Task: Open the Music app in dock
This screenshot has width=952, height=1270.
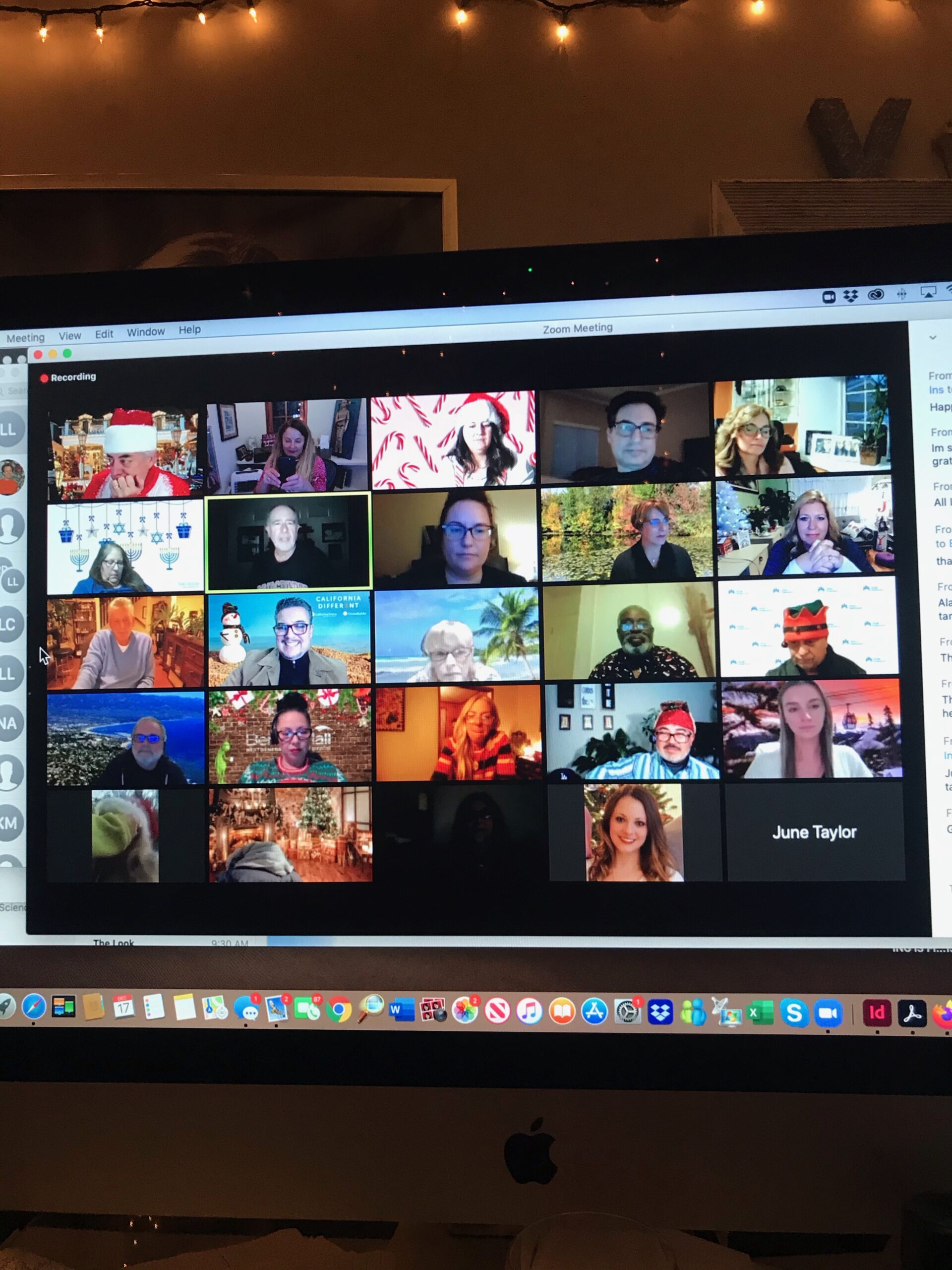Action: click(529, 1011)
